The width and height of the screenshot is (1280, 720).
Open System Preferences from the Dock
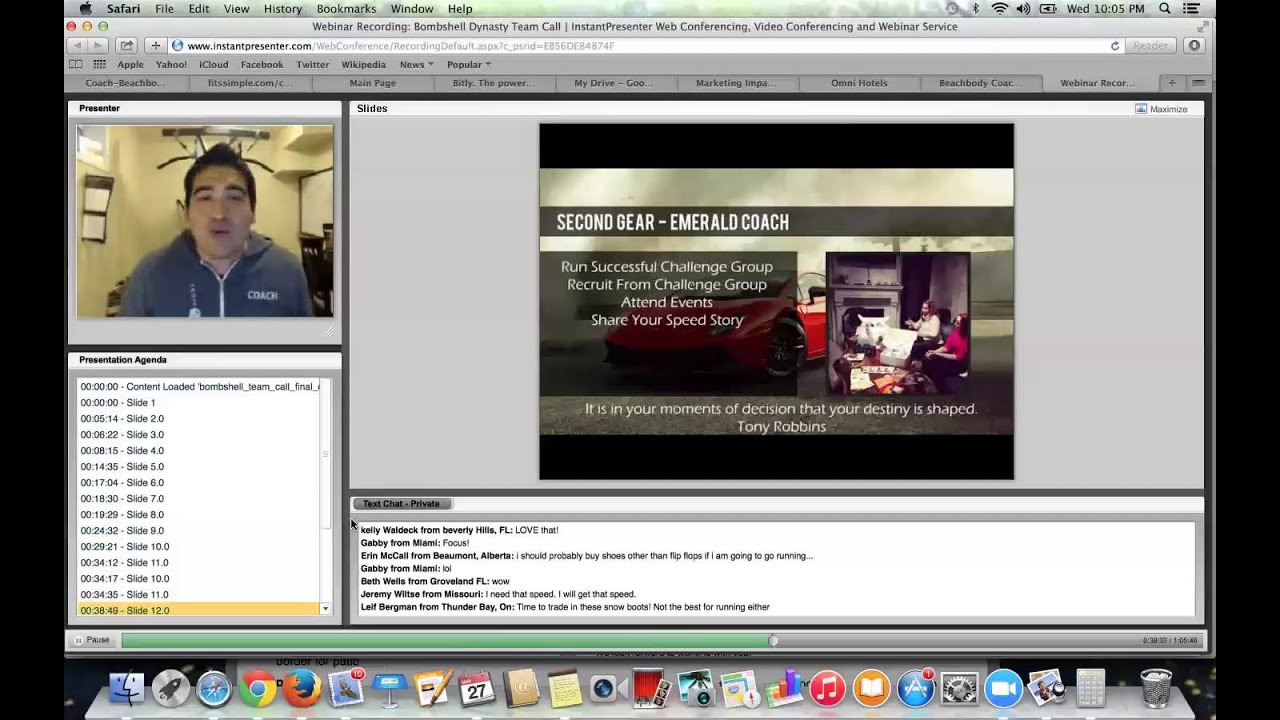(x=959, y=689)
